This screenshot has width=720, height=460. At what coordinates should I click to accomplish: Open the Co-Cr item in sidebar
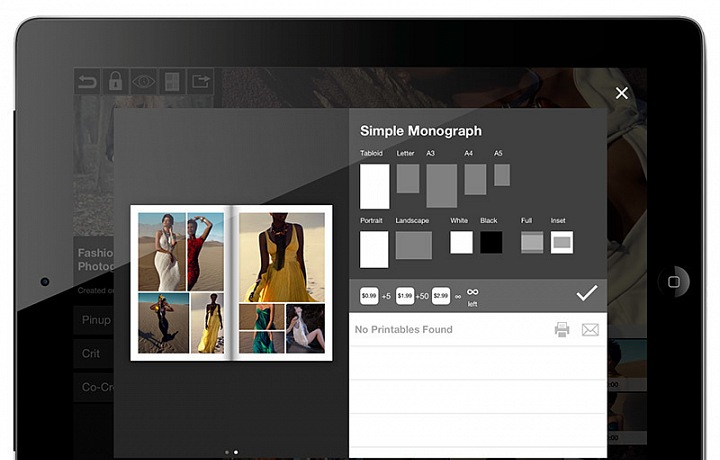pyautogui.click(x=94, y=387)
